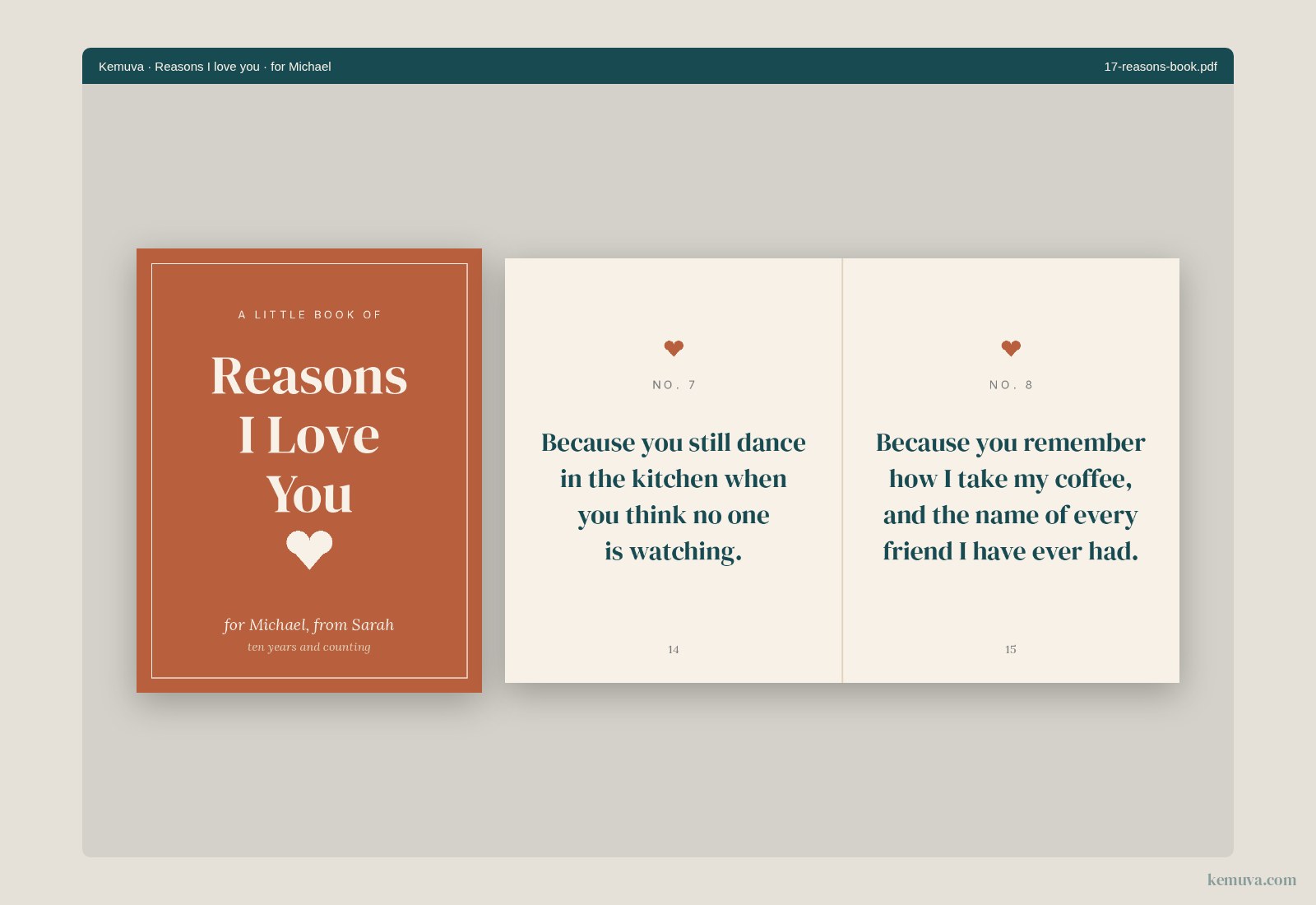Click the 'ten years and counting' line
The width and height of the screenshot is (1316, 905).
point(309,647)
